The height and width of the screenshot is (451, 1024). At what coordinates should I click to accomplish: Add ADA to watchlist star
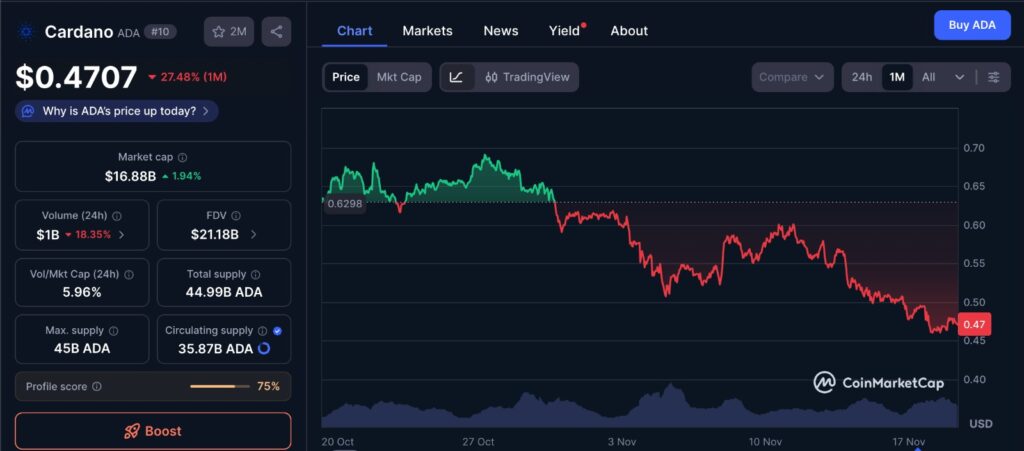(x=229, y=31)
